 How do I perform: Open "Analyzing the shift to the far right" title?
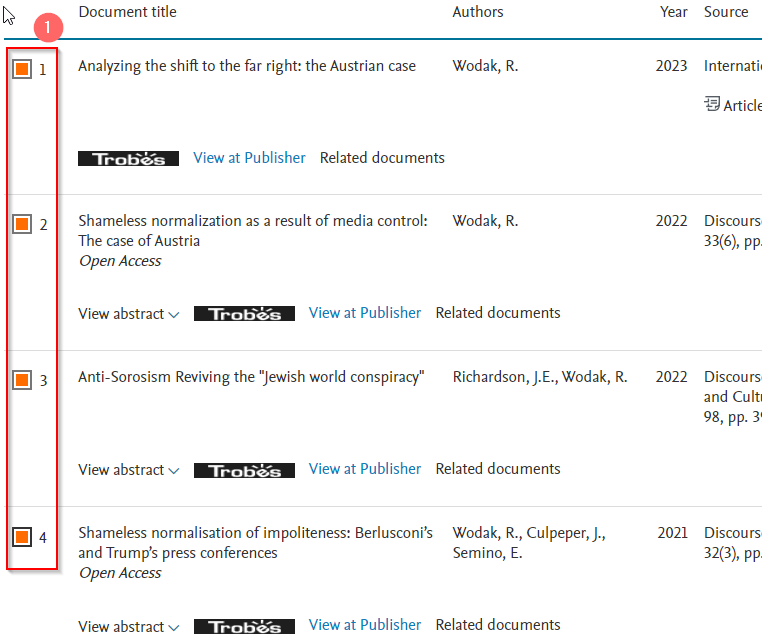[246, 66]
